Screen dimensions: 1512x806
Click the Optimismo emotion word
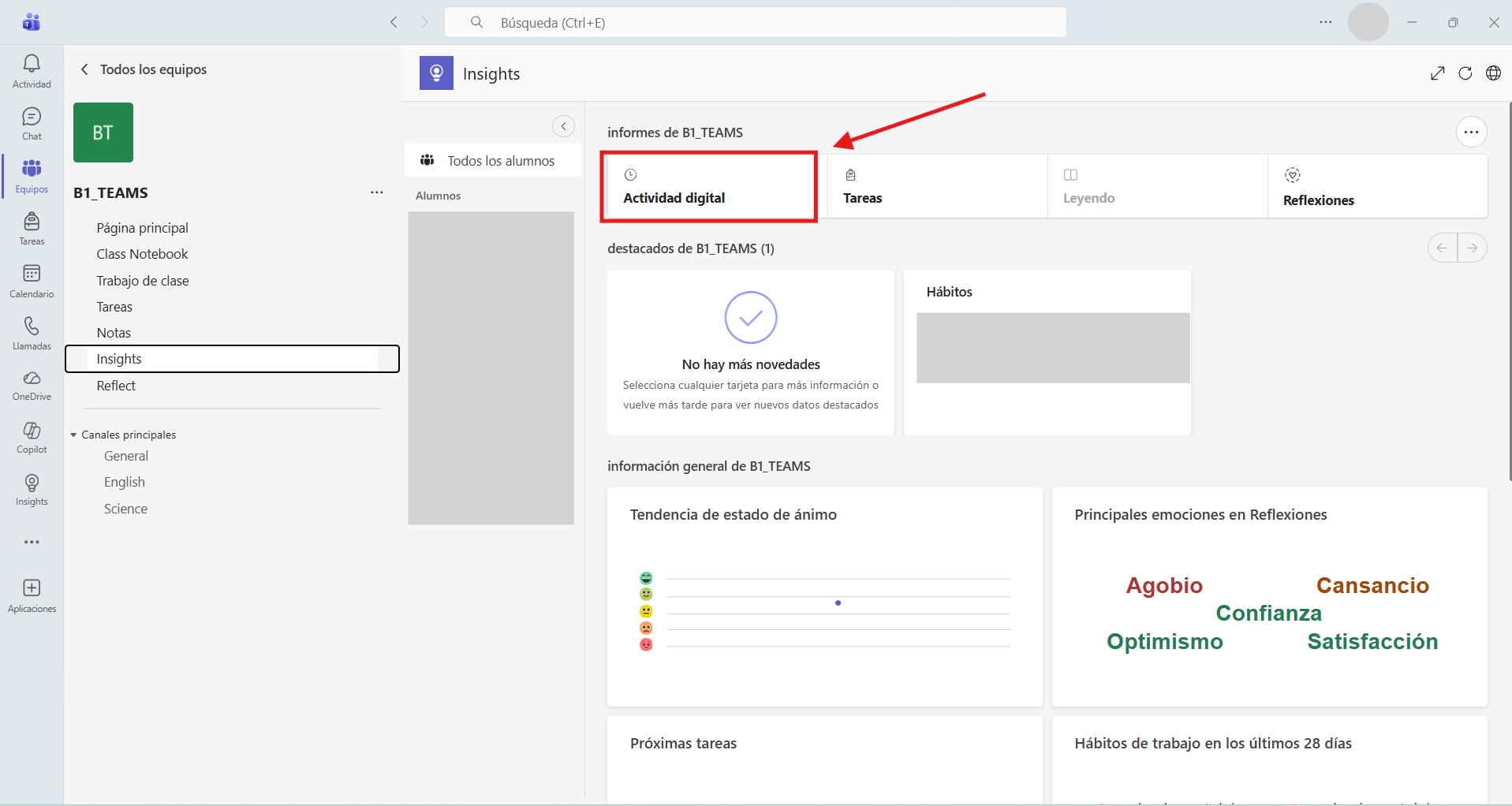tap(1165, 641)
